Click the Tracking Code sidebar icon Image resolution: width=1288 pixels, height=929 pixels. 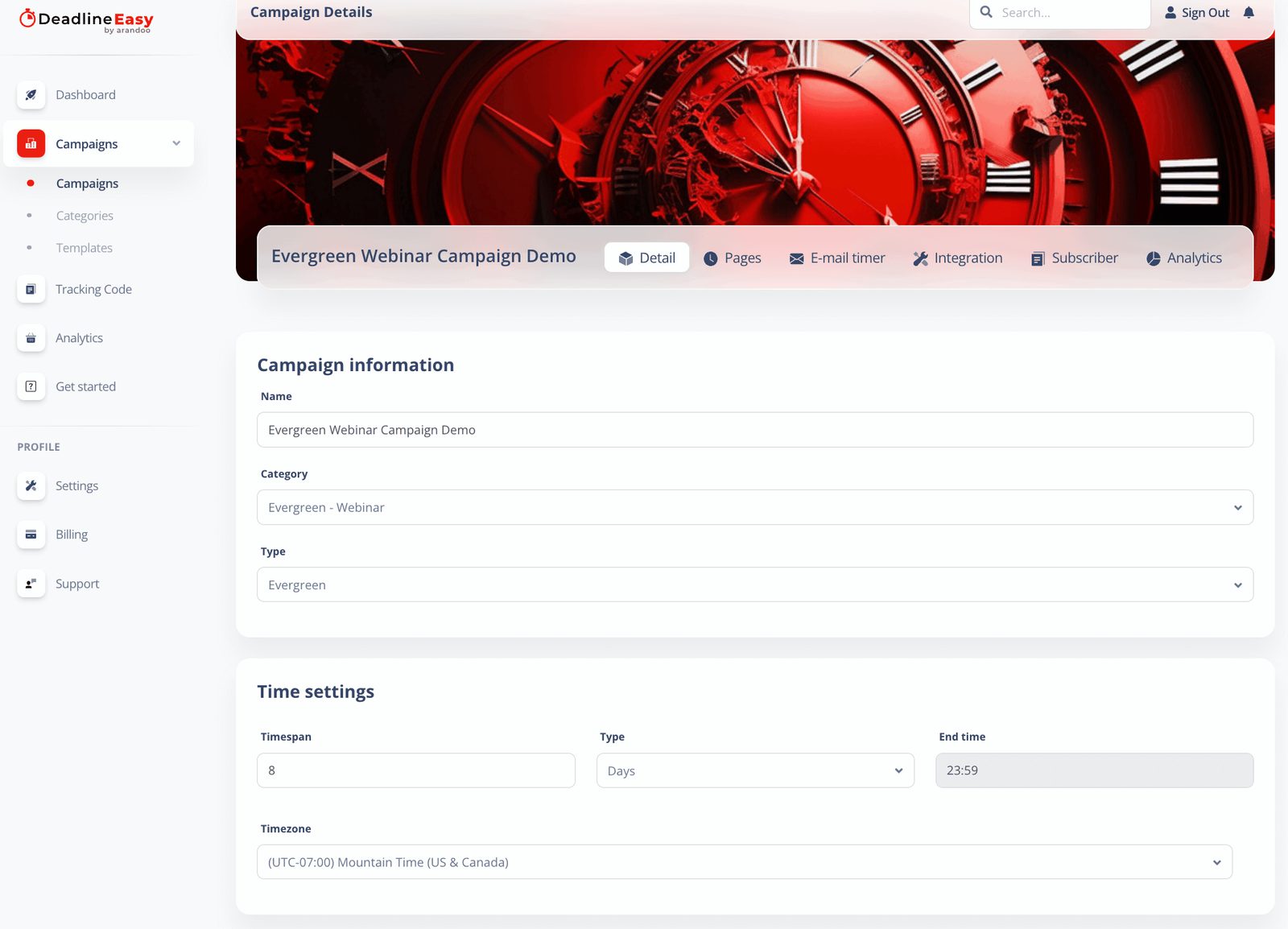(x=31, y=290)
